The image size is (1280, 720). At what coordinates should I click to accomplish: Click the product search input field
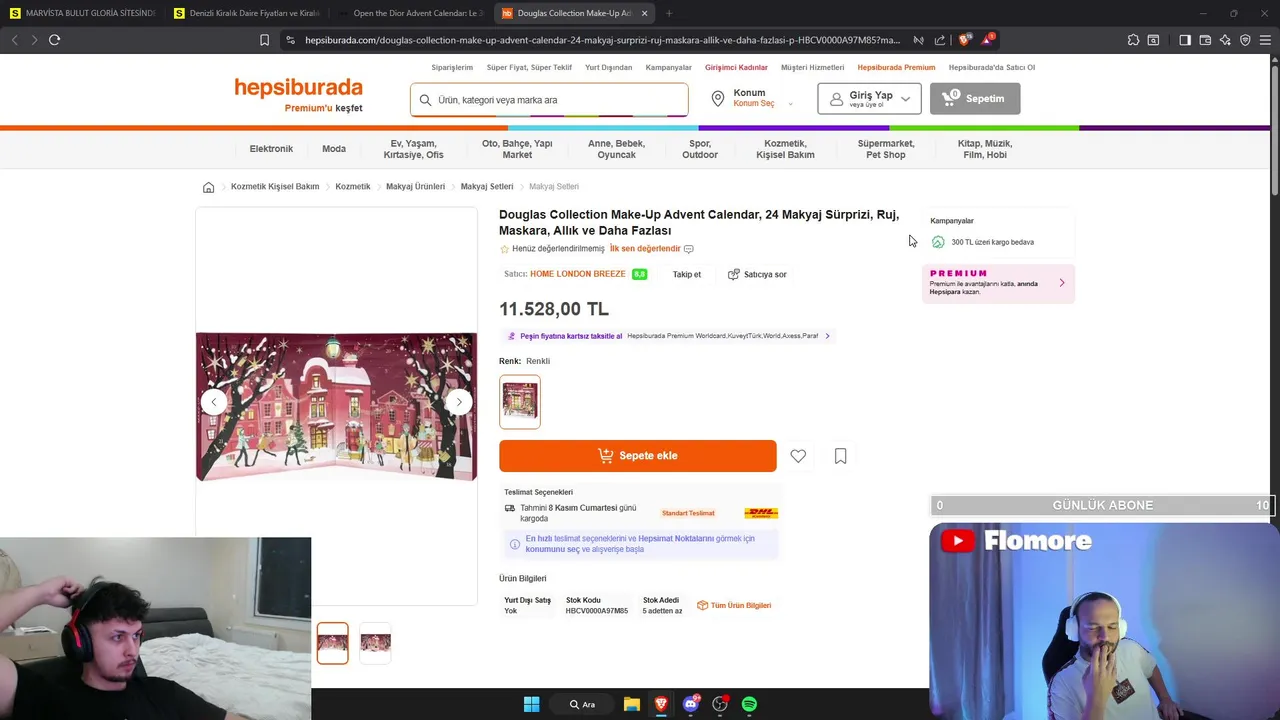point(549,100)
